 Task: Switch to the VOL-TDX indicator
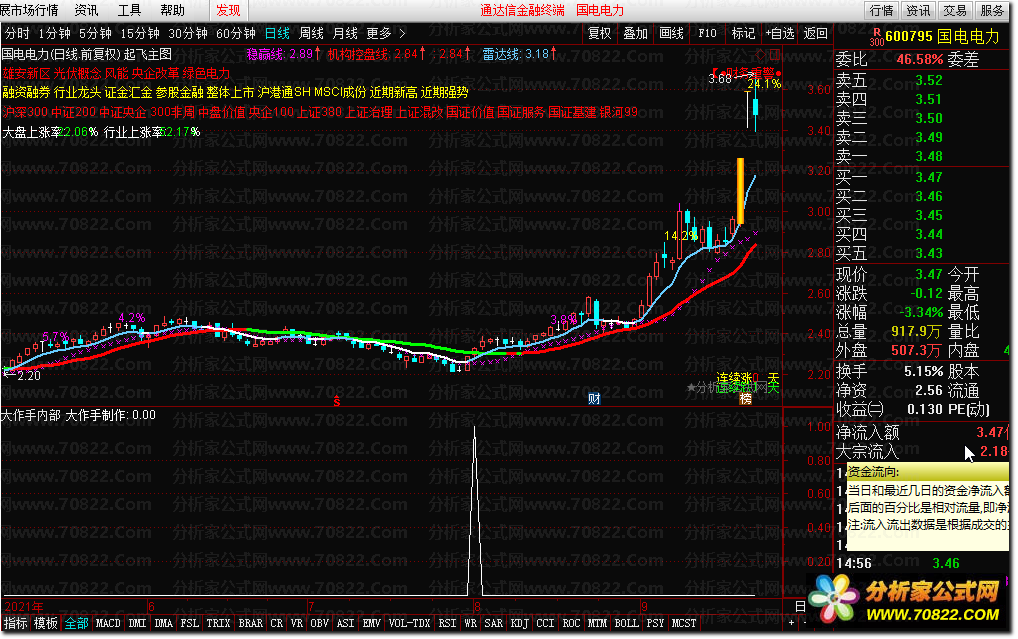[410, 623]
